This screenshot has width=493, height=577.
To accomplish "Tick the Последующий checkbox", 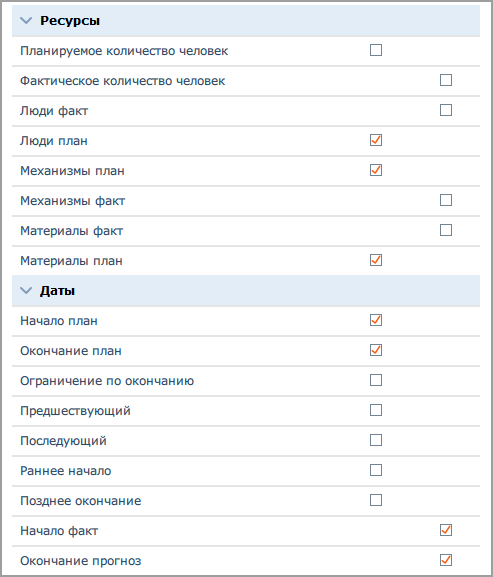I will [376, 440].
